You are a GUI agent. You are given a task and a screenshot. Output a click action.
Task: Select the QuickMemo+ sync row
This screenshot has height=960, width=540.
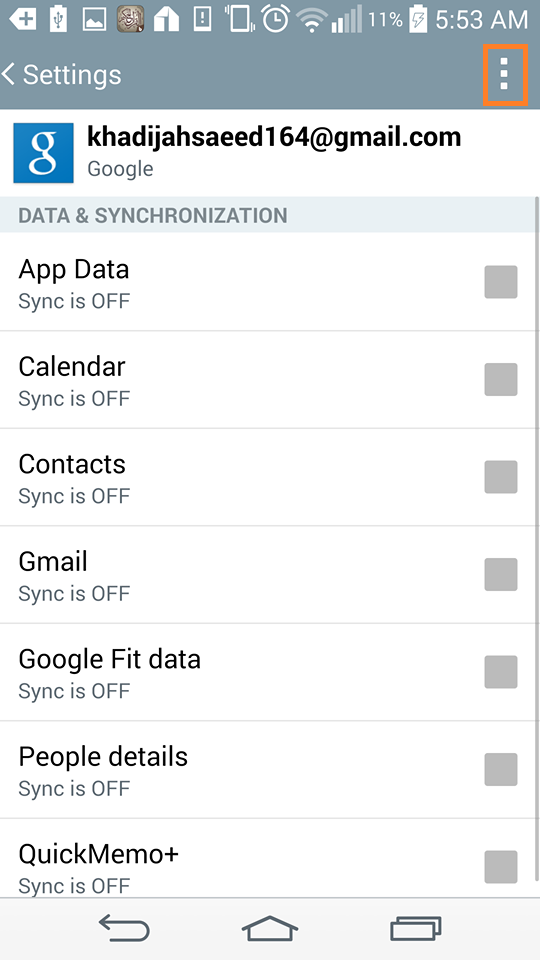[x=268, y=858]
